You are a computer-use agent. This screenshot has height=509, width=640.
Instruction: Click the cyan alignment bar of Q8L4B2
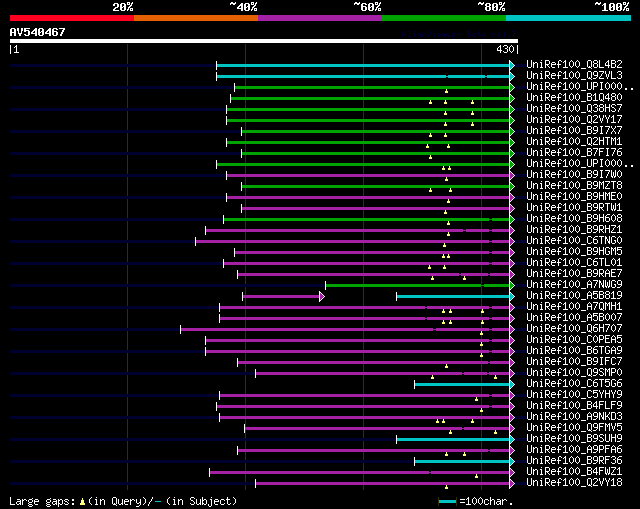pos(363,65)
